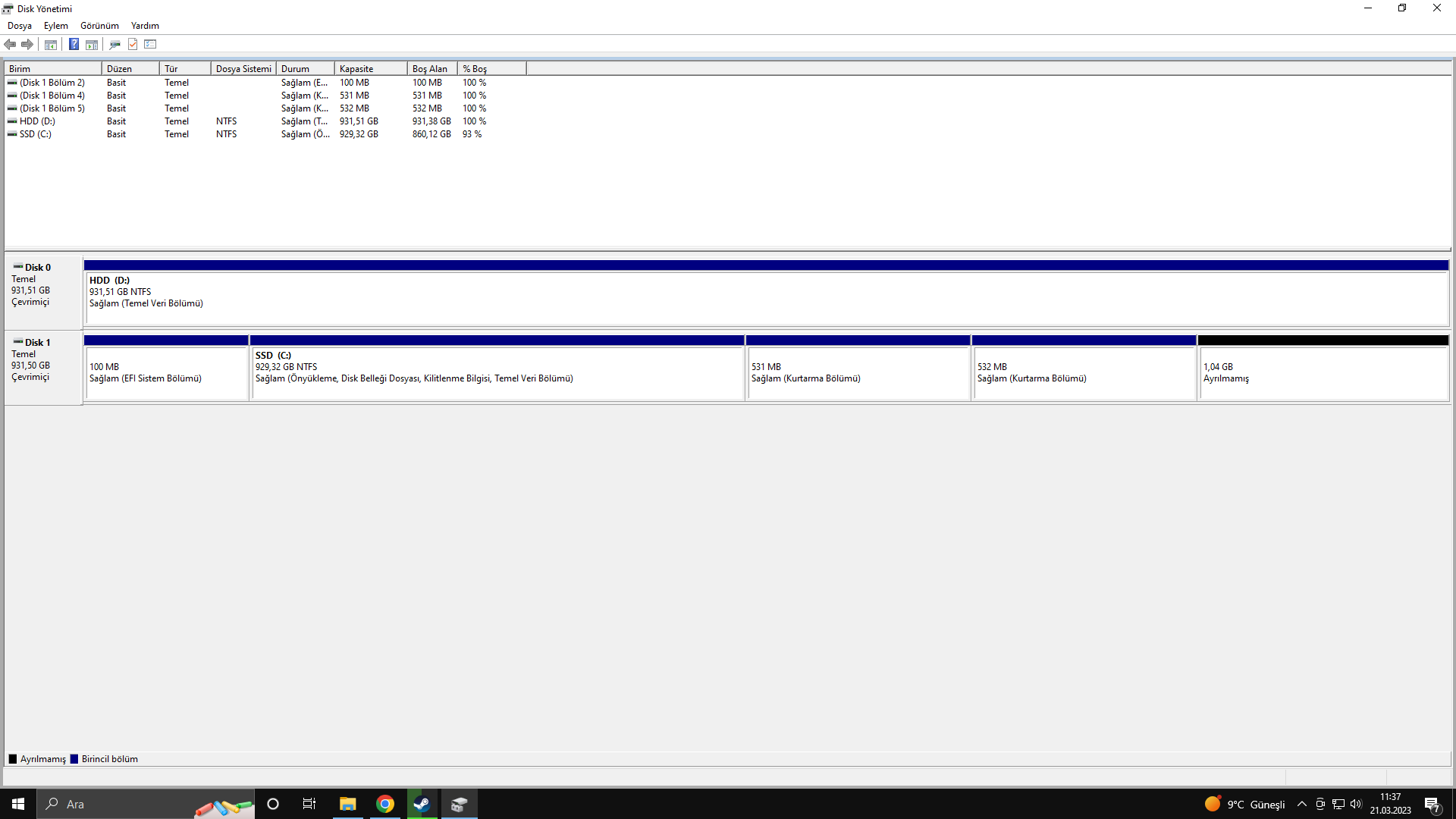
Task: Sort list by Dosya Sistemi column
Action: click(243, 69)
